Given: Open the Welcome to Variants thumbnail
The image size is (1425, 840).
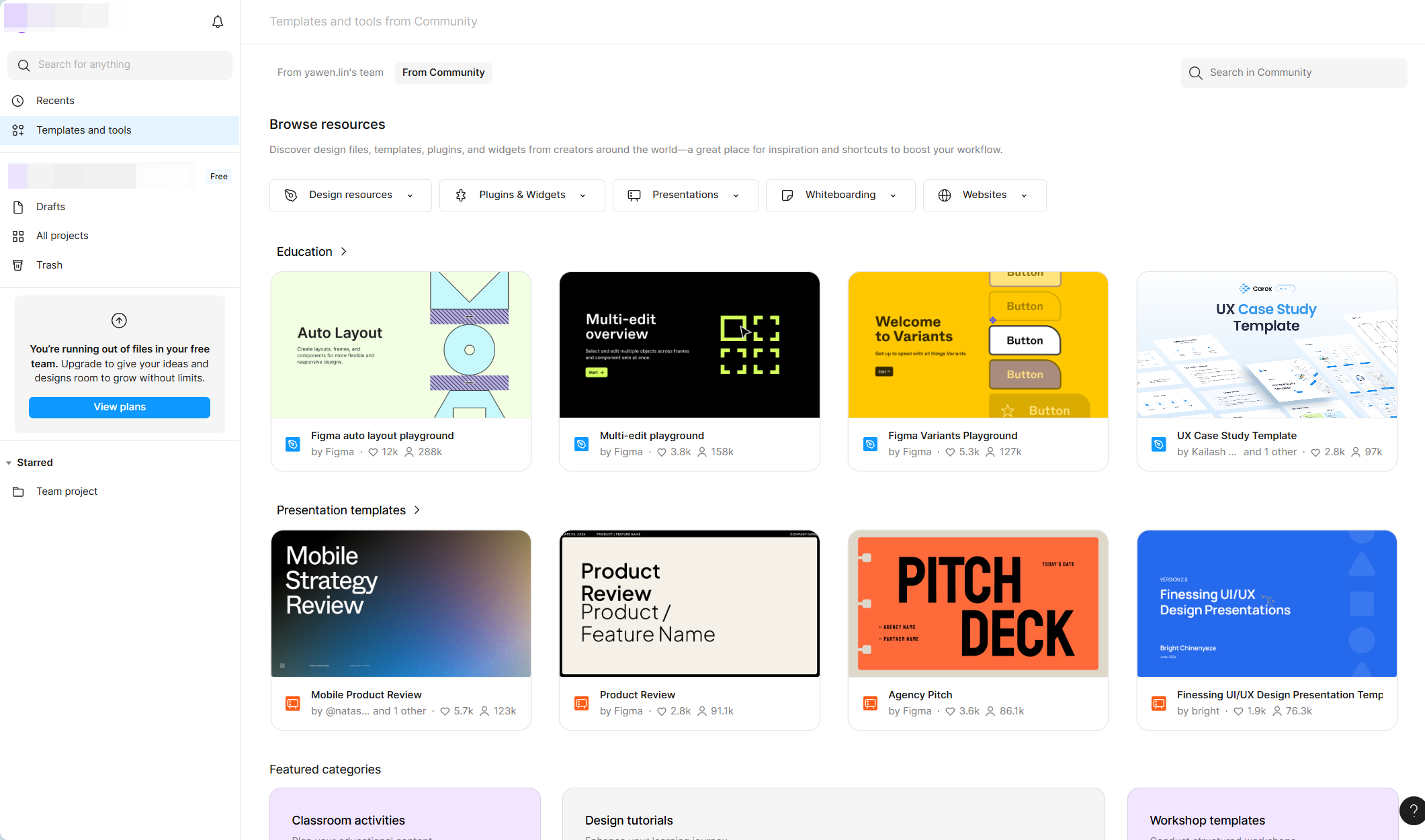Looking at the screenshot, I should pos(978,344).
